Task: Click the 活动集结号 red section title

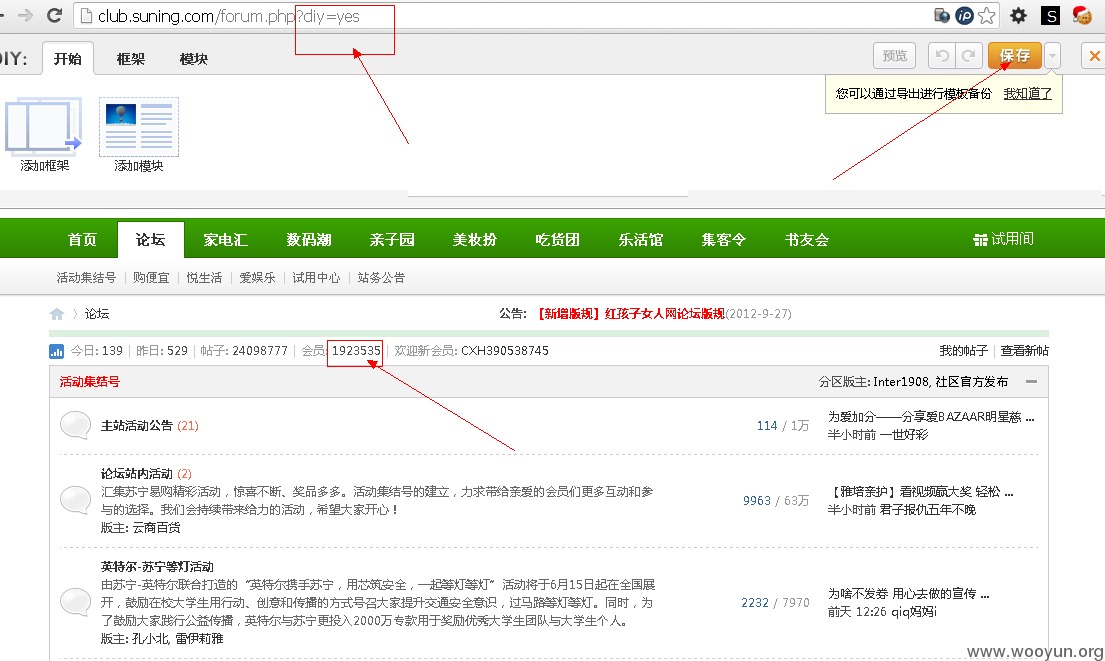Action: pos(89,382)
